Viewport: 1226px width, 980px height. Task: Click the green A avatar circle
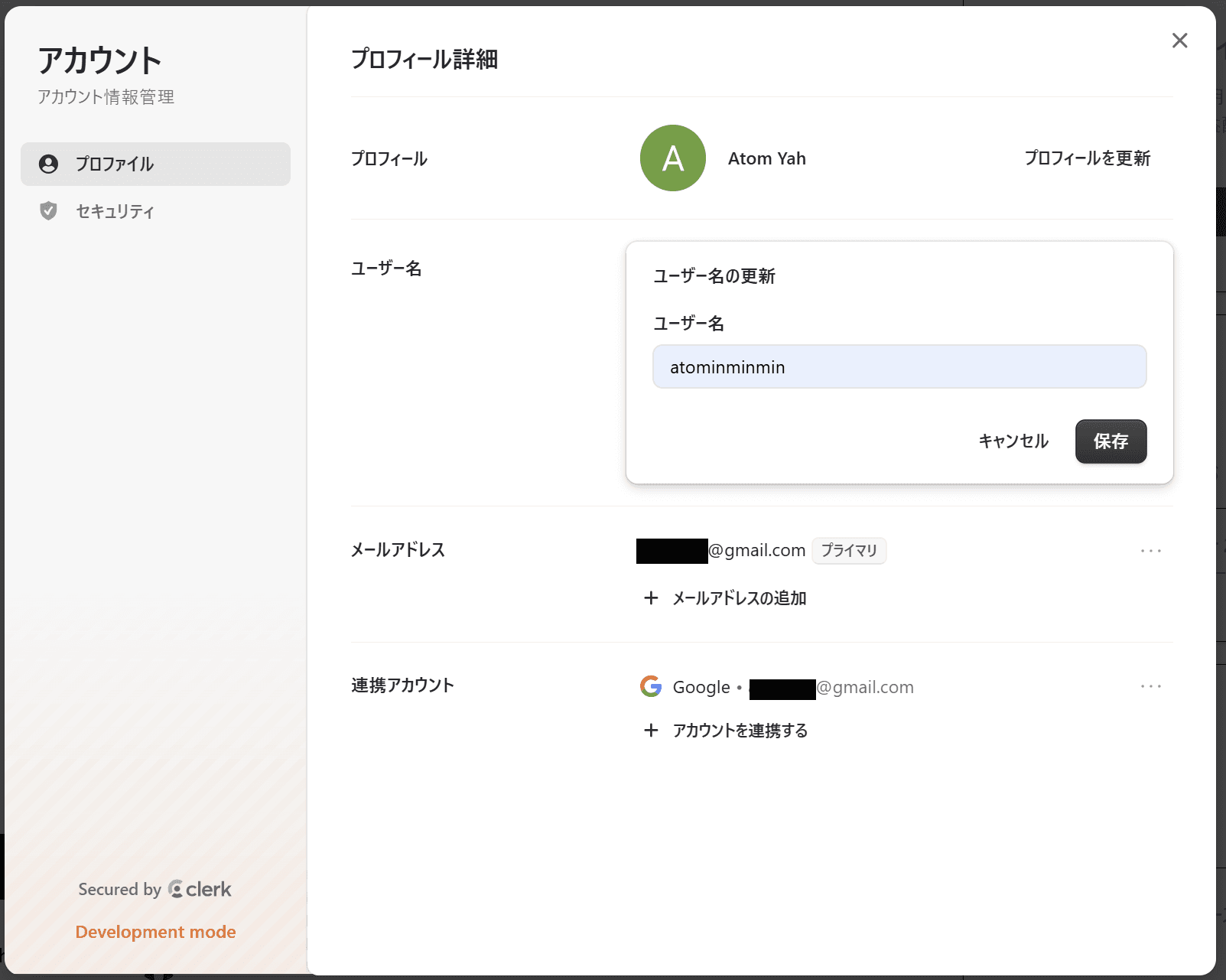coord(672,158)
